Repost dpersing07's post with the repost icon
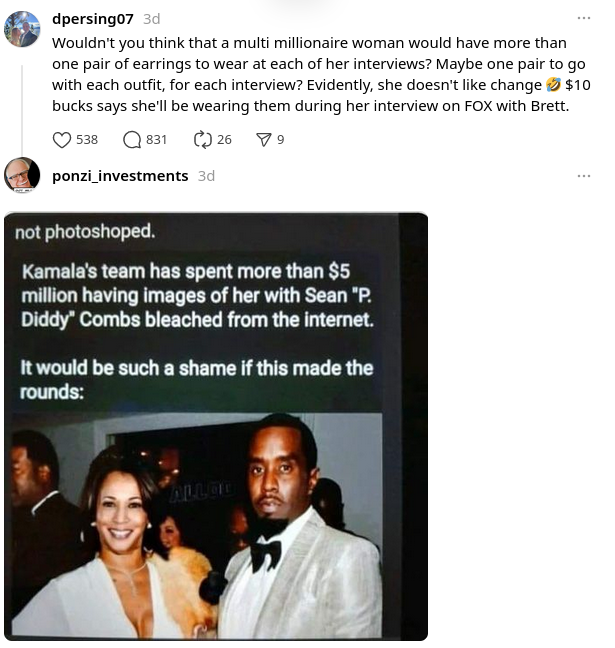The height and width of the screenshot is (648, 615). click(x=203, y=140)
